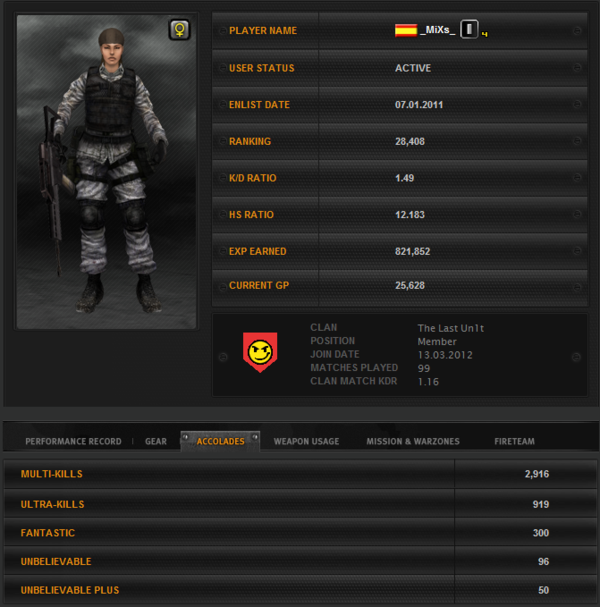The image size is (600, 607).
Task: Click the PLAYER NAME label
Action: pos(263,31)
